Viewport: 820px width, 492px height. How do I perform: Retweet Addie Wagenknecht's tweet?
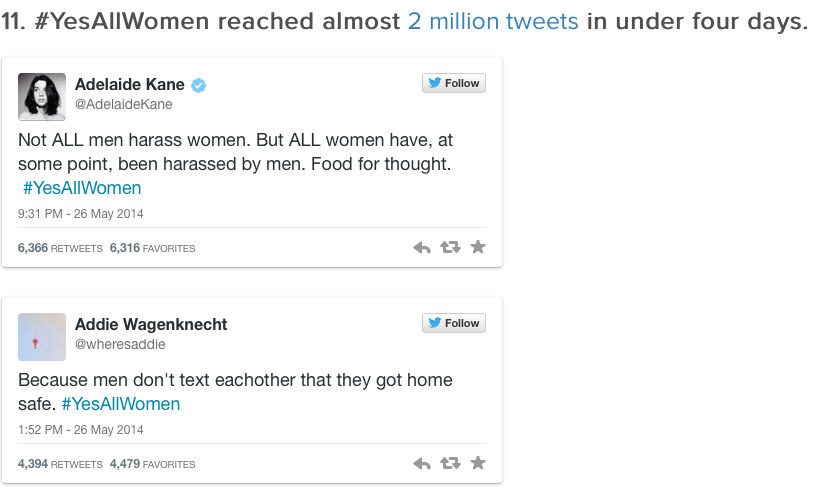(x=450, y=463)
